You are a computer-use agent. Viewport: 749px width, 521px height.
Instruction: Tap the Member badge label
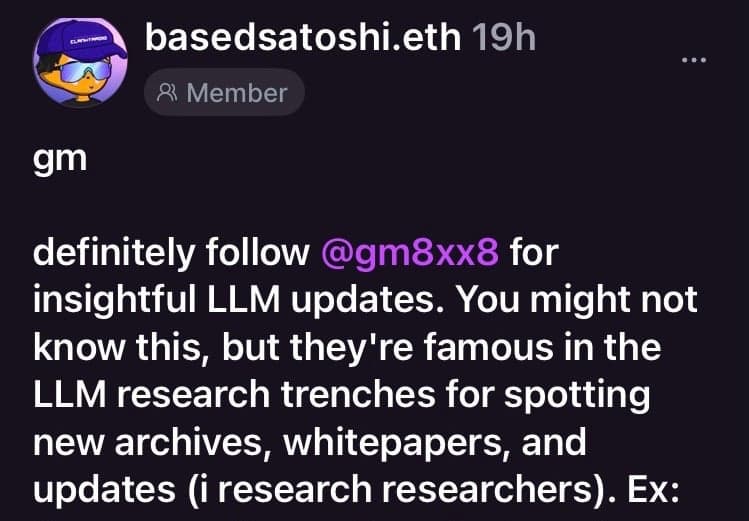[236, 93]
